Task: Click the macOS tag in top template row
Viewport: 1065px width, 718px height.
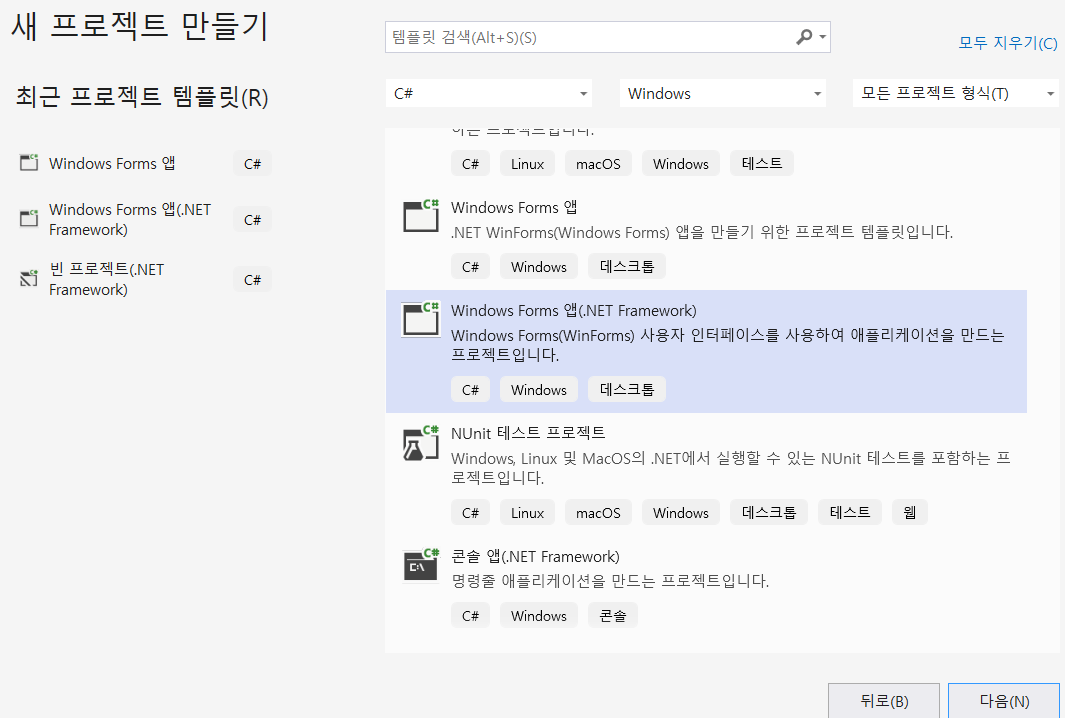Action: click(598, 164)
